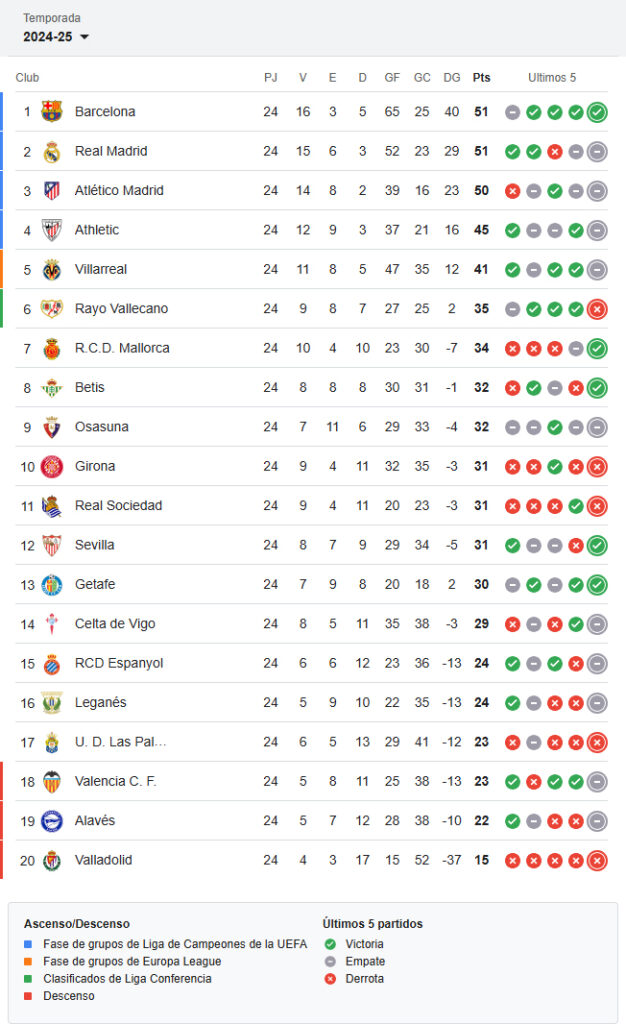Sort table by Pts column header
This screenshot has height=1024, width=626.
point(481,78)
